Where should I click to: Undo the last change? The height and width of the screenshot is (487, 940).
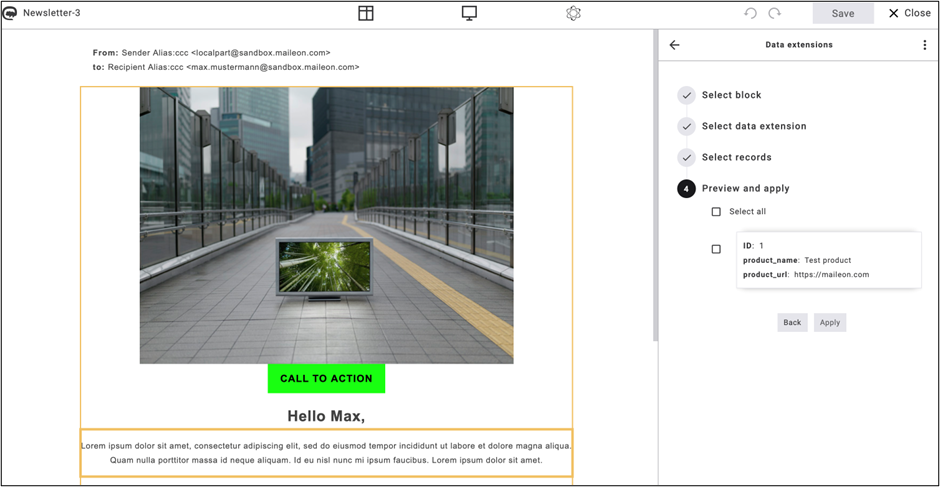coord(750,13)
